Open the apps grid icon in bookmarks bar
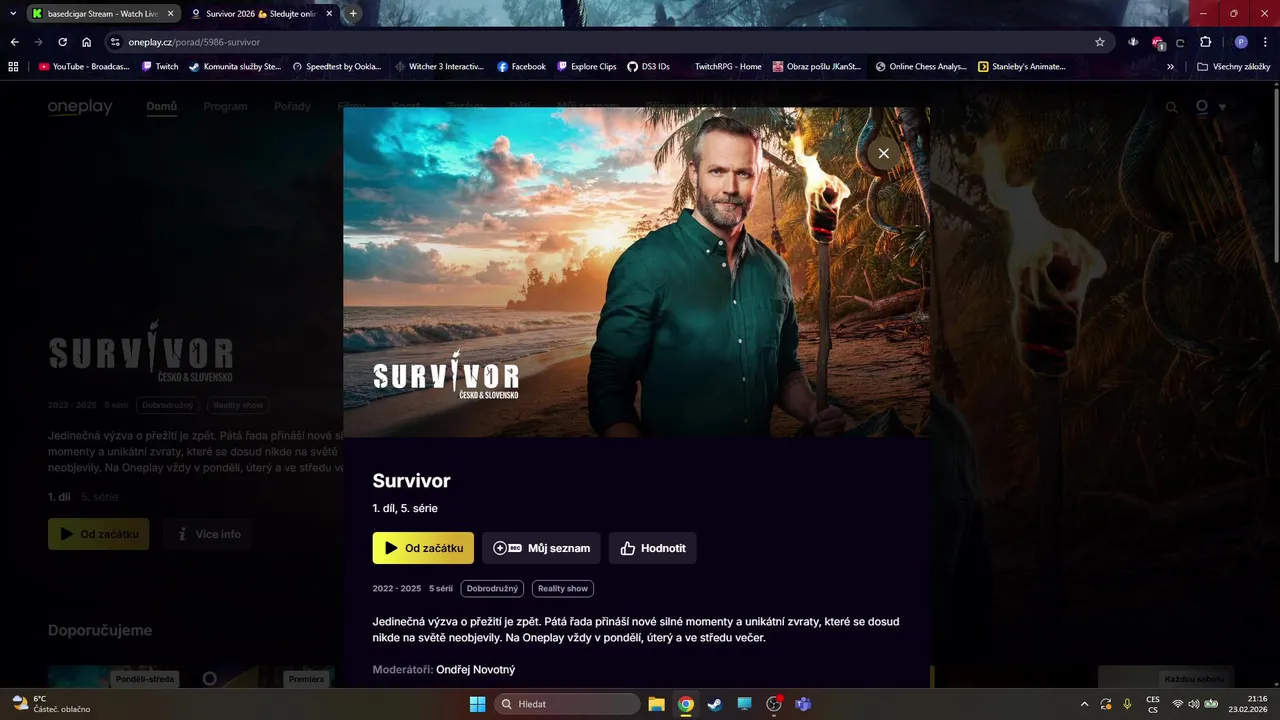 pos(13,67)
